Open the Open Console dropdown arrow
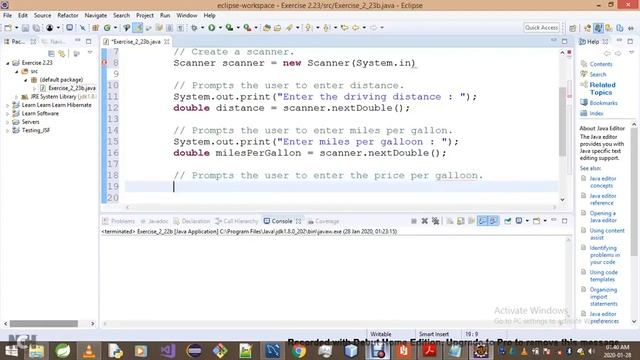The image size is (640, 360). tap(545, 221)
